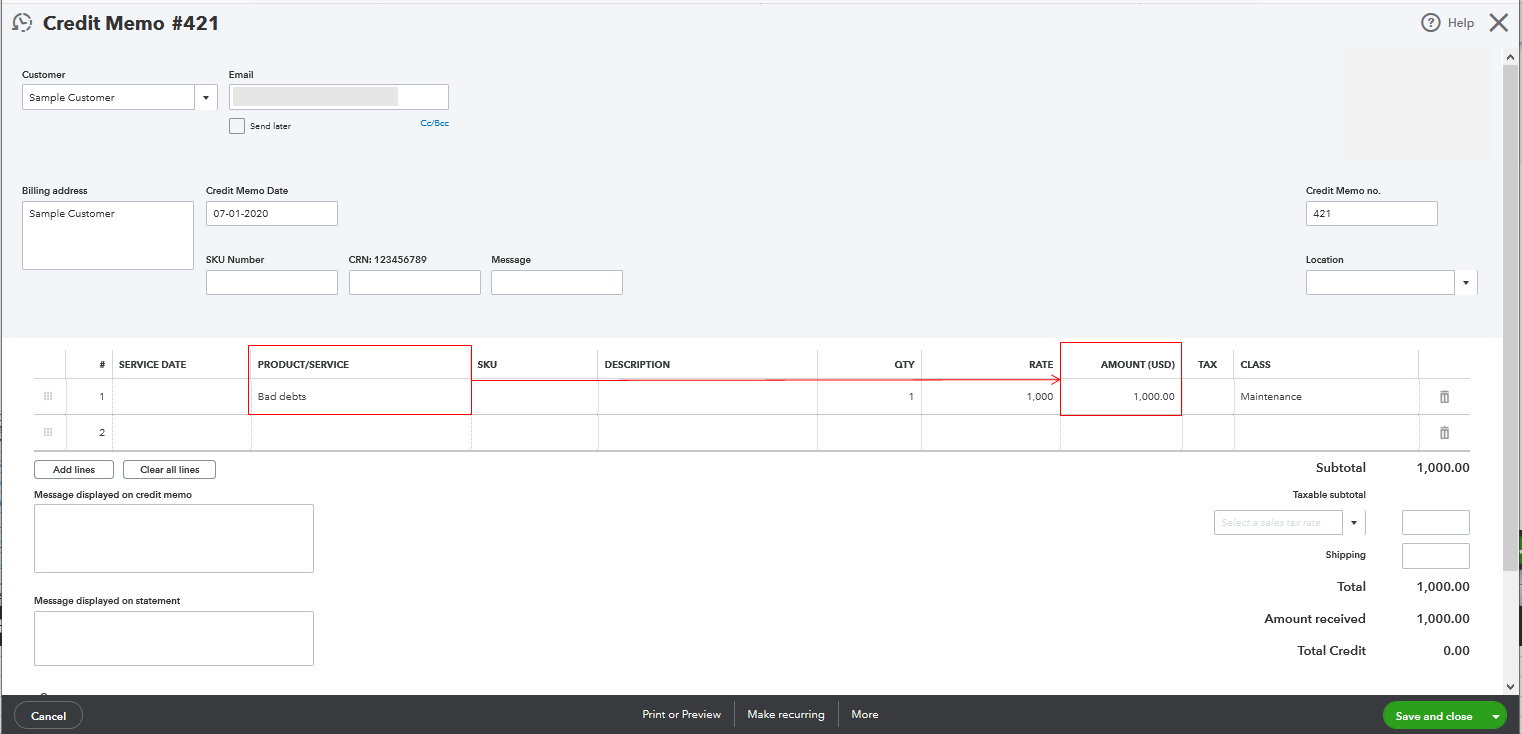
Task: Open Cc/Bcc fields
Action: [434, 121]
